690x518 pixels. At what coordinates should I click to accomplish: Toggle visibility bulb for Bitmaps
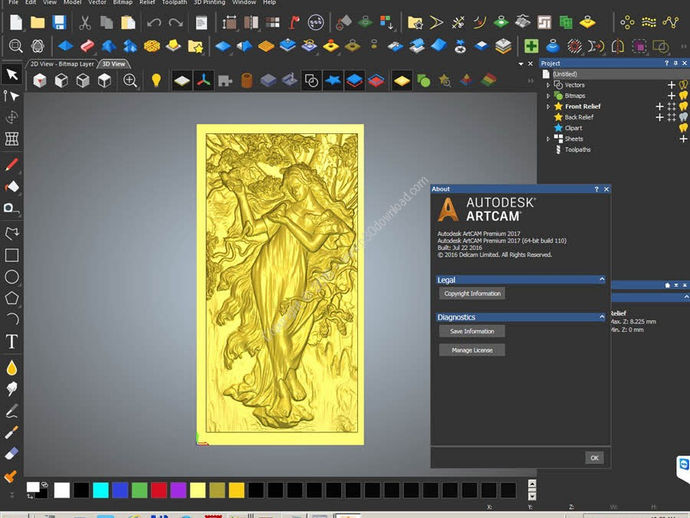click(683, 96)
